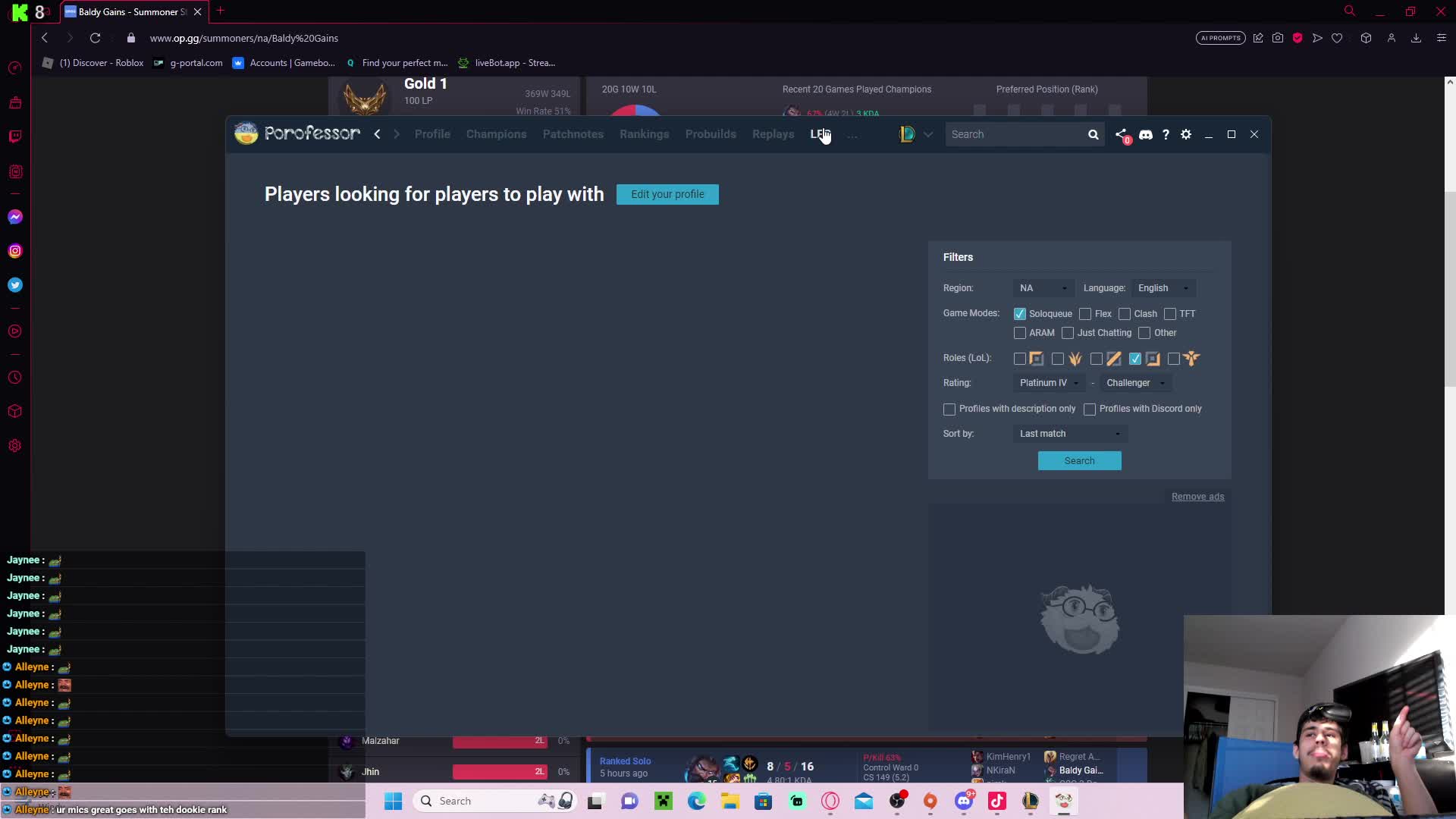Go back using Porofessor back arrow
Viewport: 1456px width, 819px height.
(377, 134)
